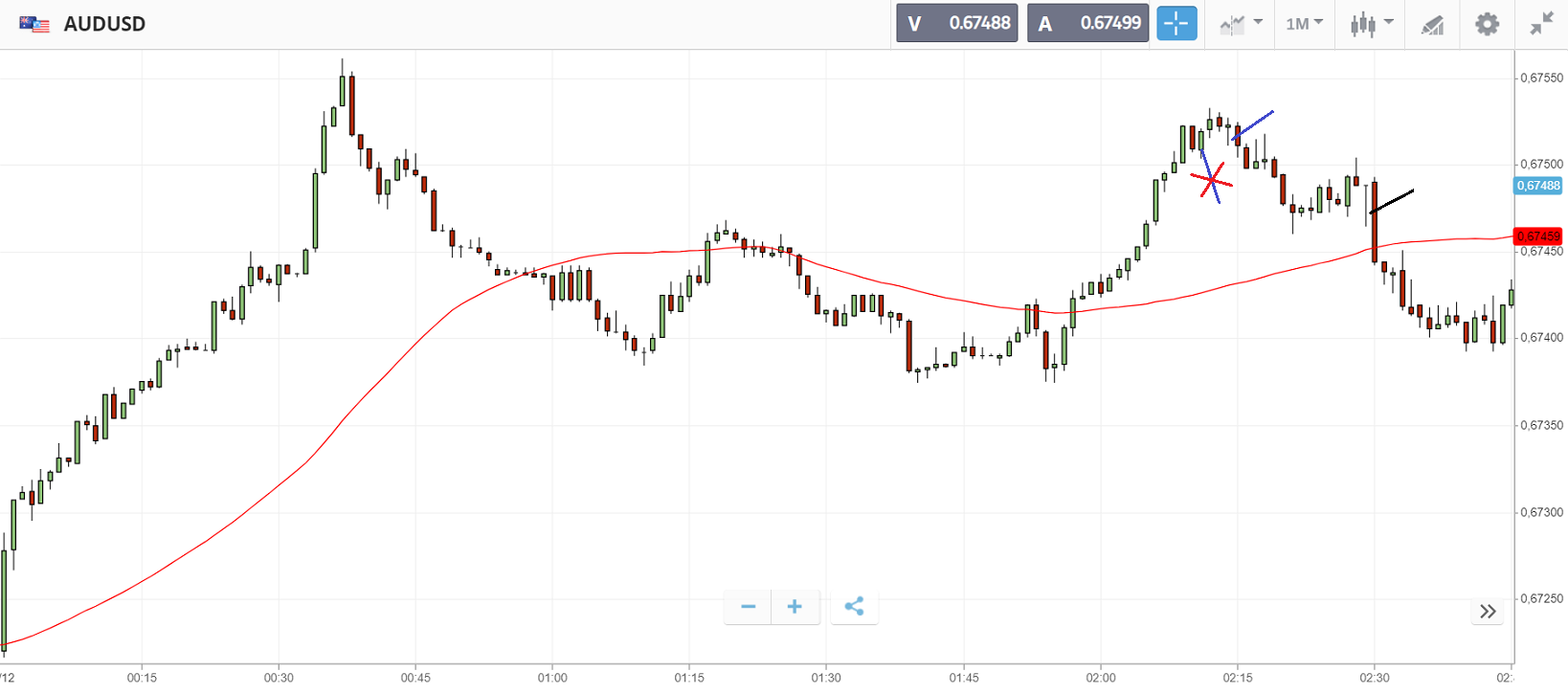Click the V sell price 0.67488
Viewport: 1568px width, 694px height.
coord(956,24)
